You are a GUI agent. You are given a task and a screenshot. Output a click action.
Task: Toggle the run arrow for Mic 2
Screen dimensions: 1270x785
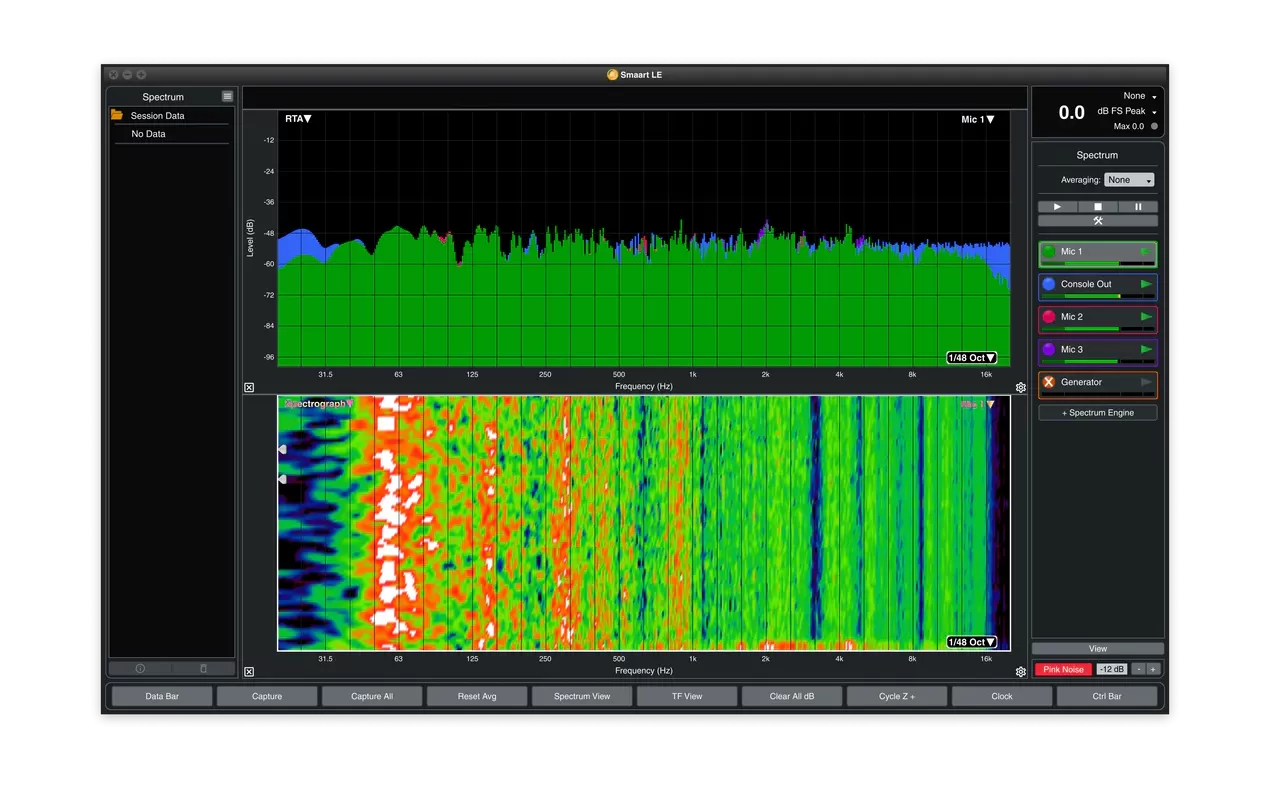tap(1146, 317)
